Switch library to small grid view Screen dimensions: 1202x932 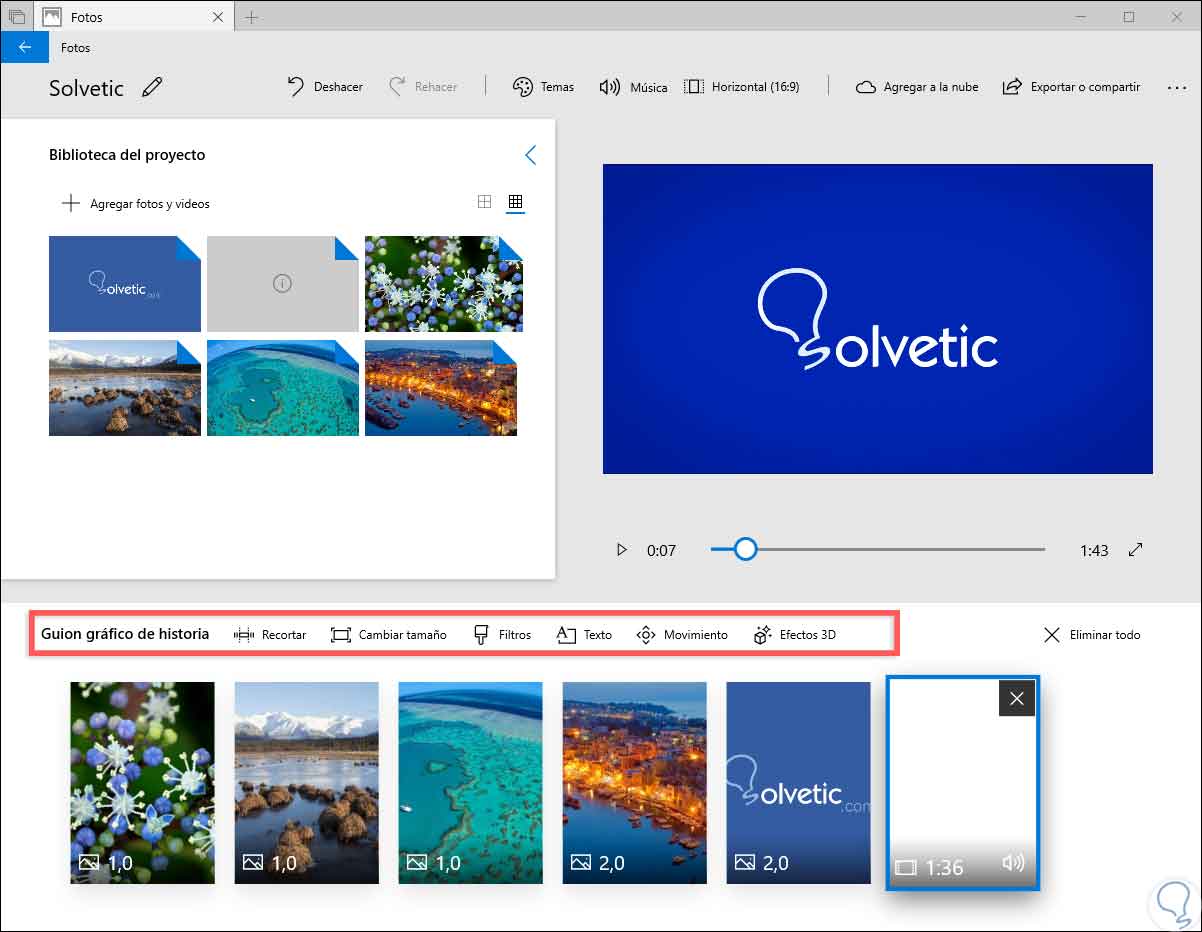515,202
